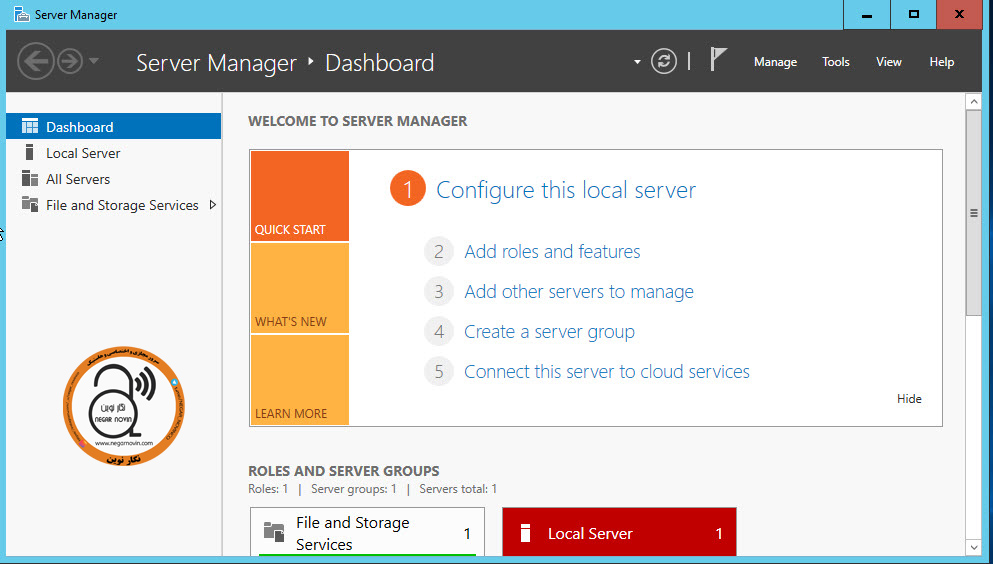Open the Help menu
993x564 pixels.
942,62
